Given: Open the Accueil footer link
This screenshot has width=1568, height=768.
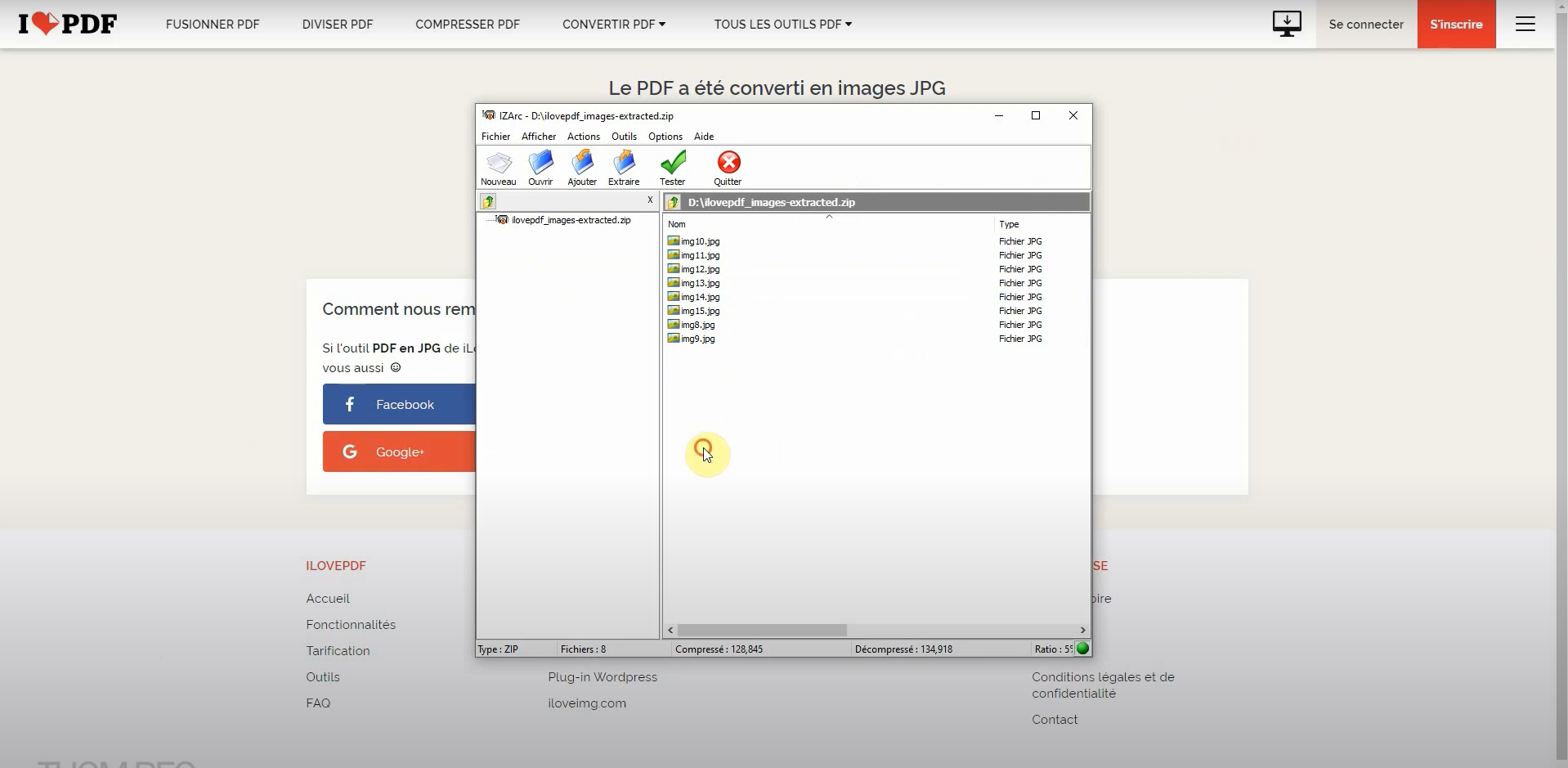Looking at the screenshot, I should coord(328,599).
